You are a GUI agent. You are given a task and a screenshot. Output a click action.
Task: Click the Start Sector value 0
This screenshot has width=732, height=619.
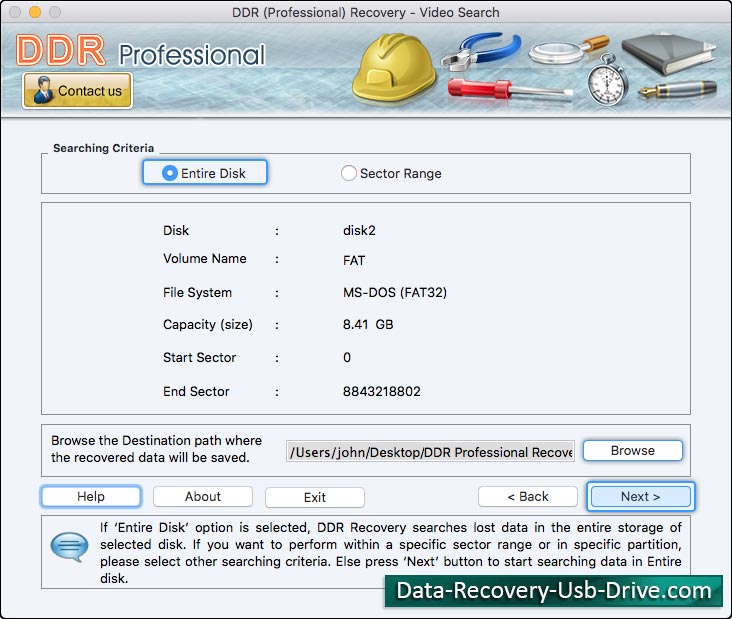coord(347,358)
